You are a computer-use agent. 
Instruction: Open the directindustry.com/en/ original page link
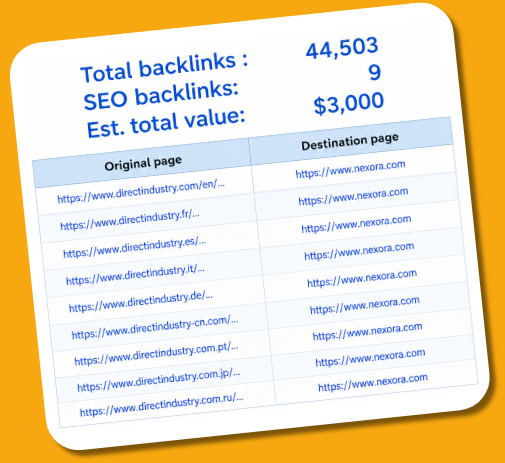(x=141, y=191)
